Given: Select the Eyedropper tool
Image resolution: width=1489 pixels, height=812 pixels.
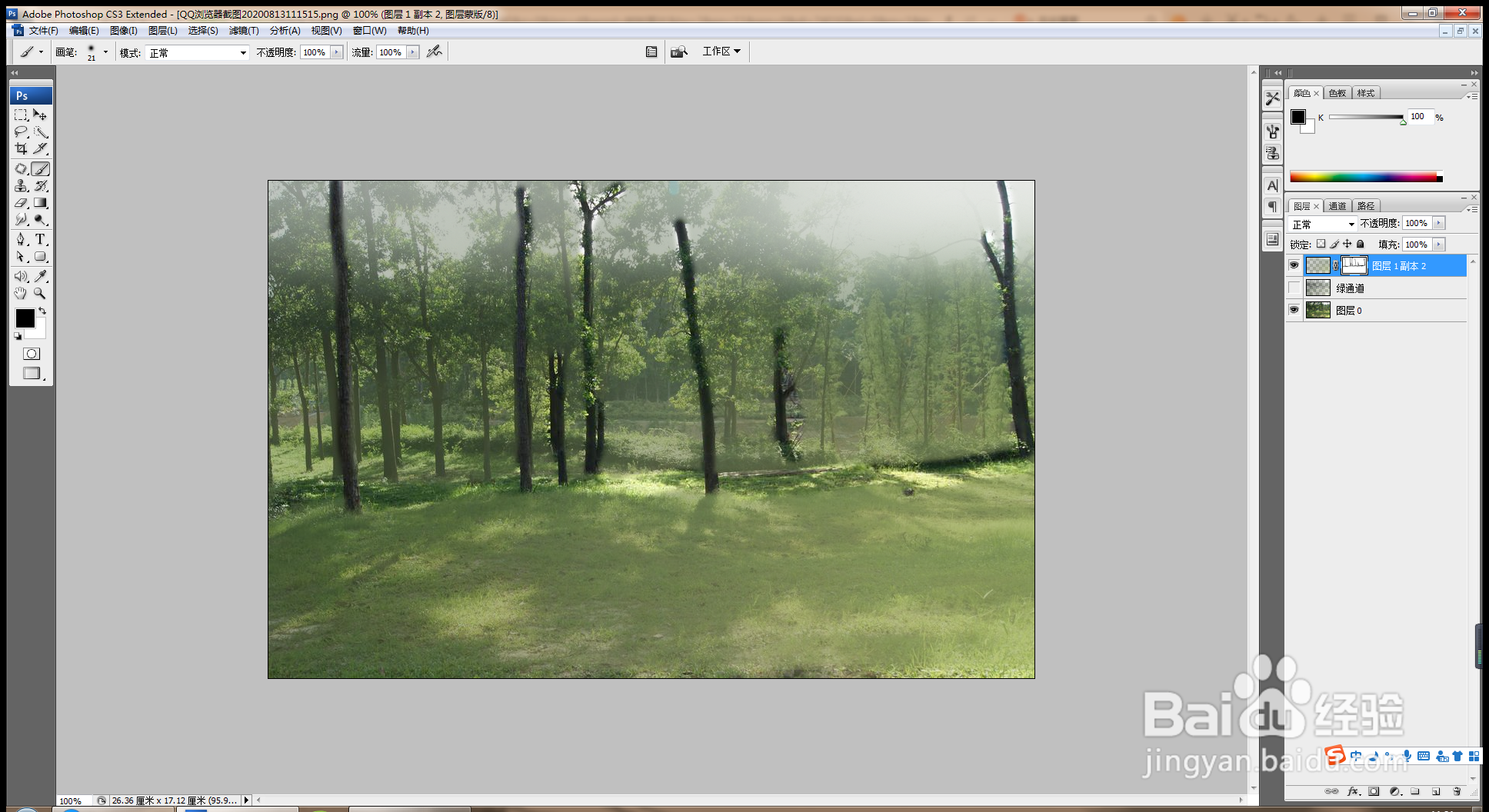Looking at the screenshot, I should tap(41, 276).
